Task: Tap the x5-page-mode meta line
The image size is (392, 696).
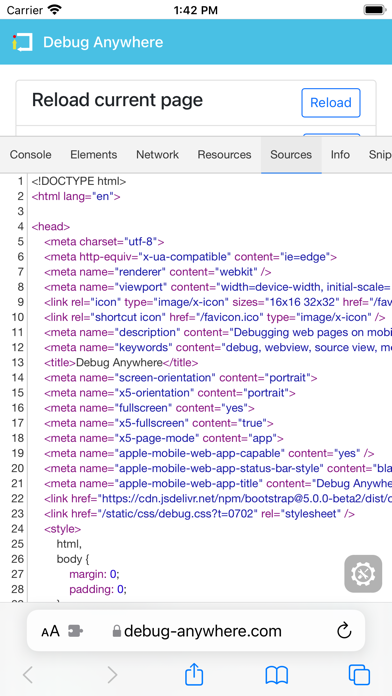Action: (164, 438)
